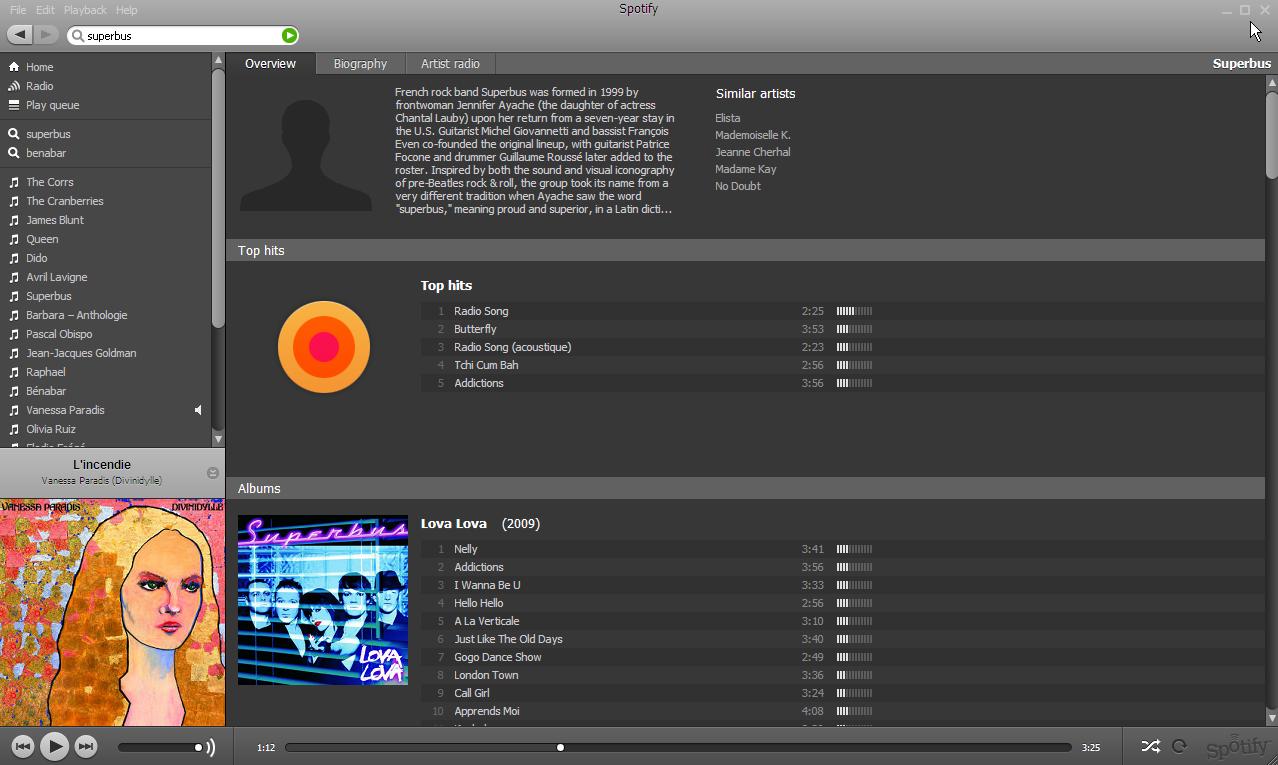
Task: Open the Playback menu
Action: 85,10
